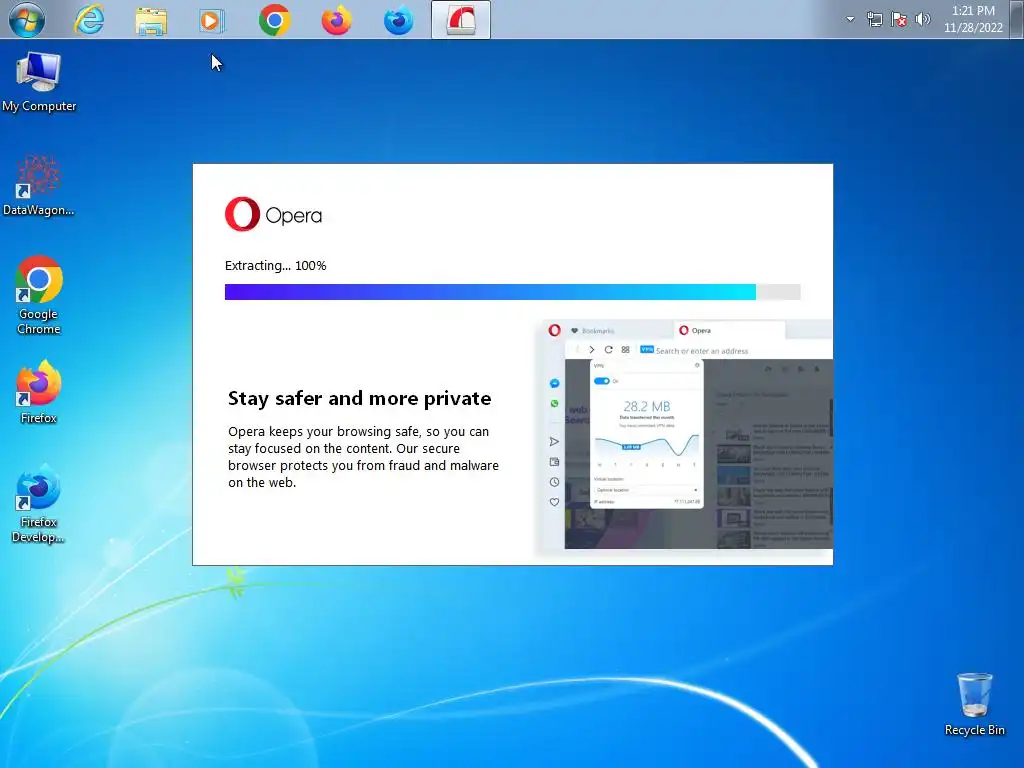Select the DataWagon desktop shortcut
Screen dimensions: 1024x768
click(39, 185)
